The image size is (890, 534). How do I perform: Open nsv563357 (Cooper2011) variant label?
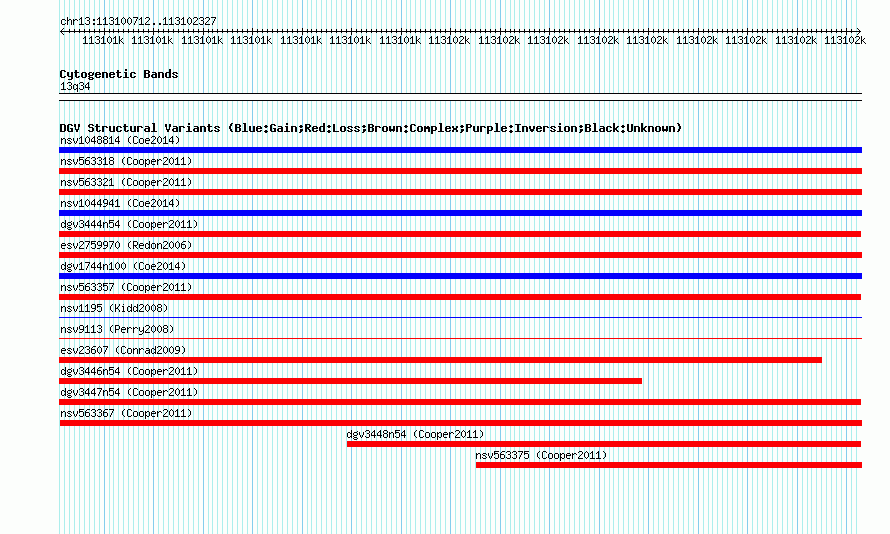coord(126,287)
